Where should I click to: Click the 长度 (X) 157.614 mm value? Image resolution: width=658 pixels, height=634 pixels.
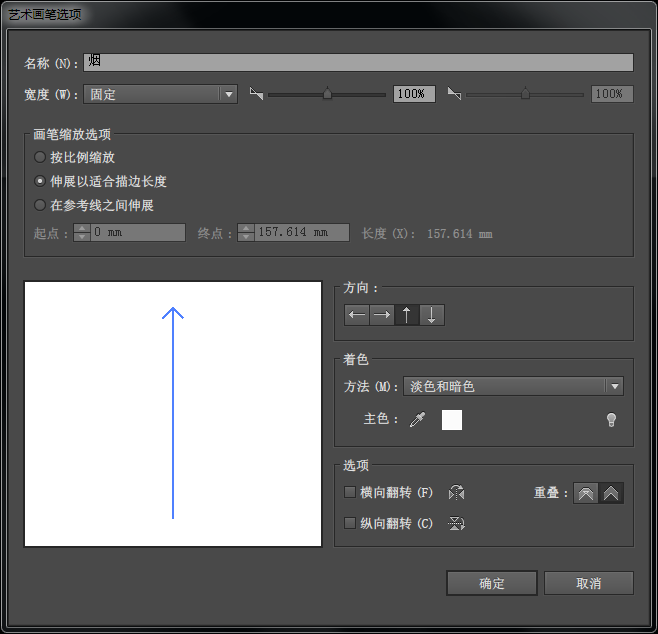(460, 234)
